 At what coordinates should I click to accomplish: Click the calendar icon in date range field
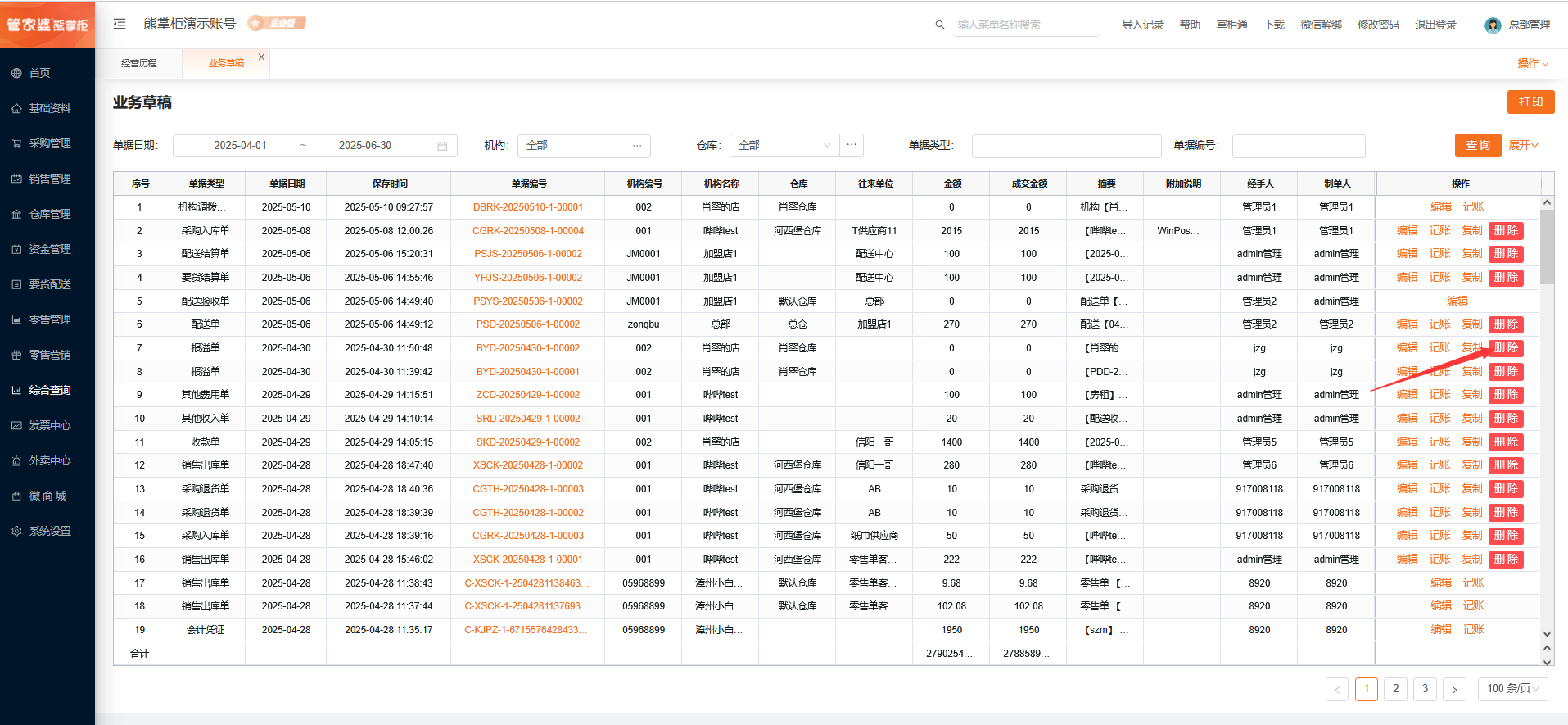(442, 146)
